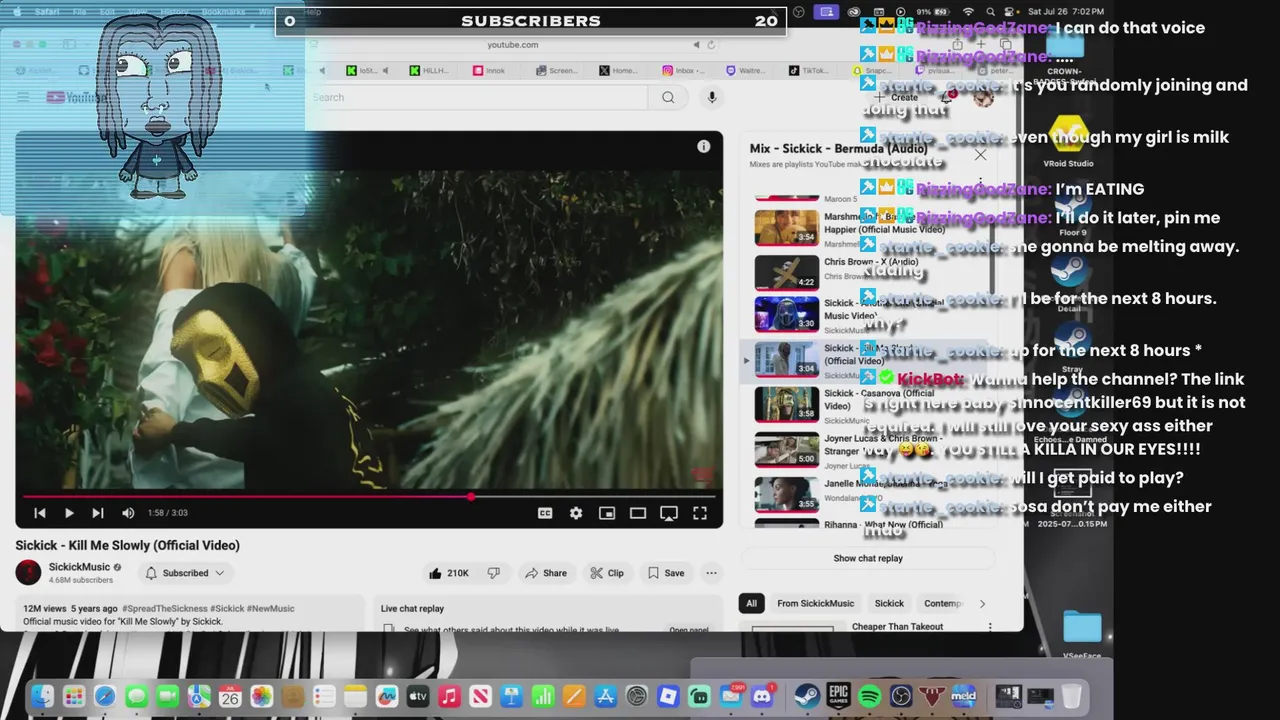Open App Store from the dock
Screen dimensions: 1280x720
click(605, 696)
